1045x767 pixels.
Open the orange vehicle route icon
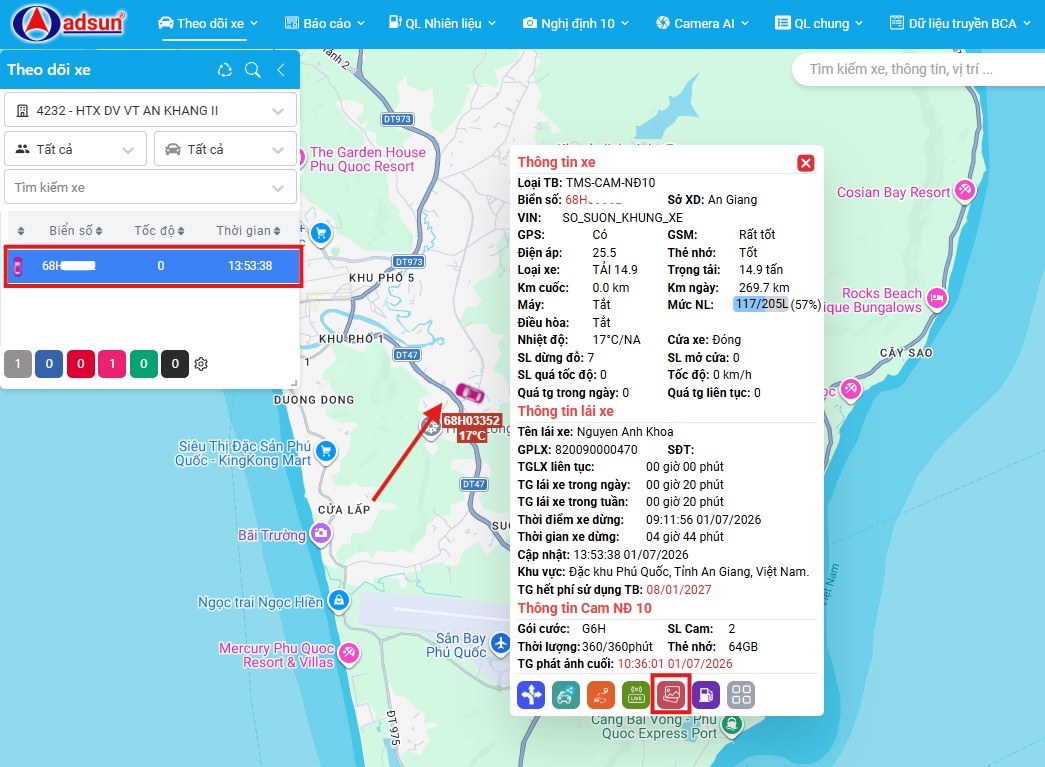pyautogui.click(x=600, y=695)
